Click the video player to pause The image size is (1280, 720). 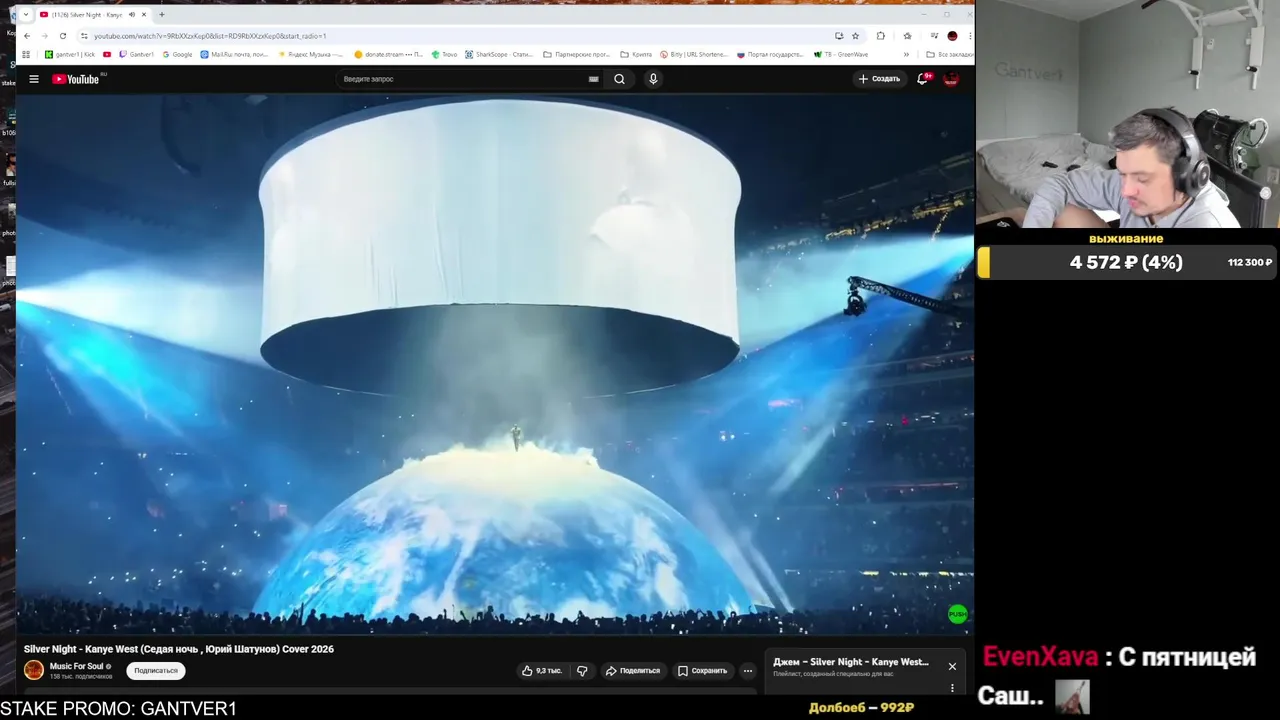point(495,365)
